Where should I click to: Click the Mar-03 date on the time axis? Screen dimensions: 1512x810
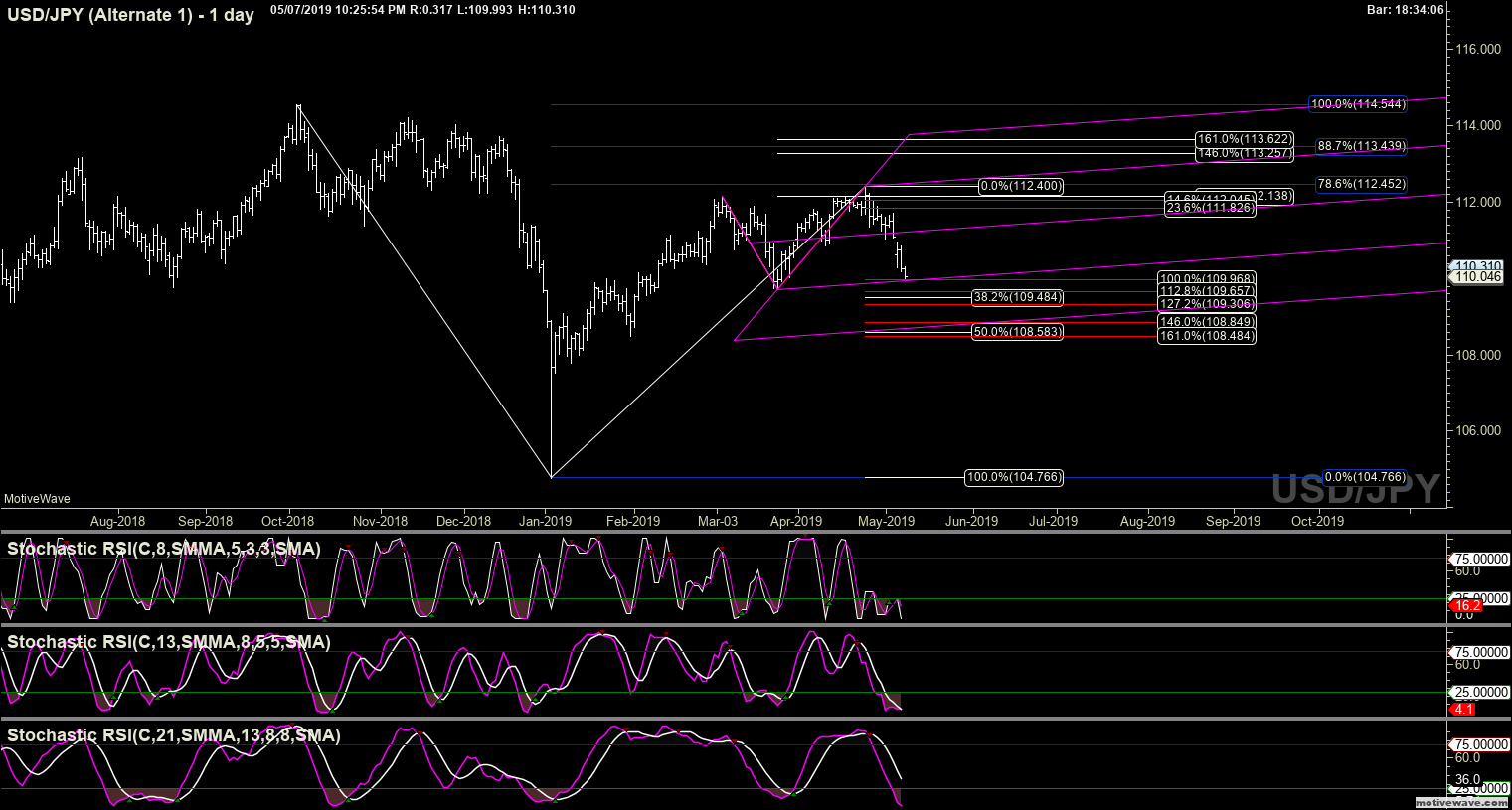[x=718, y=521]
